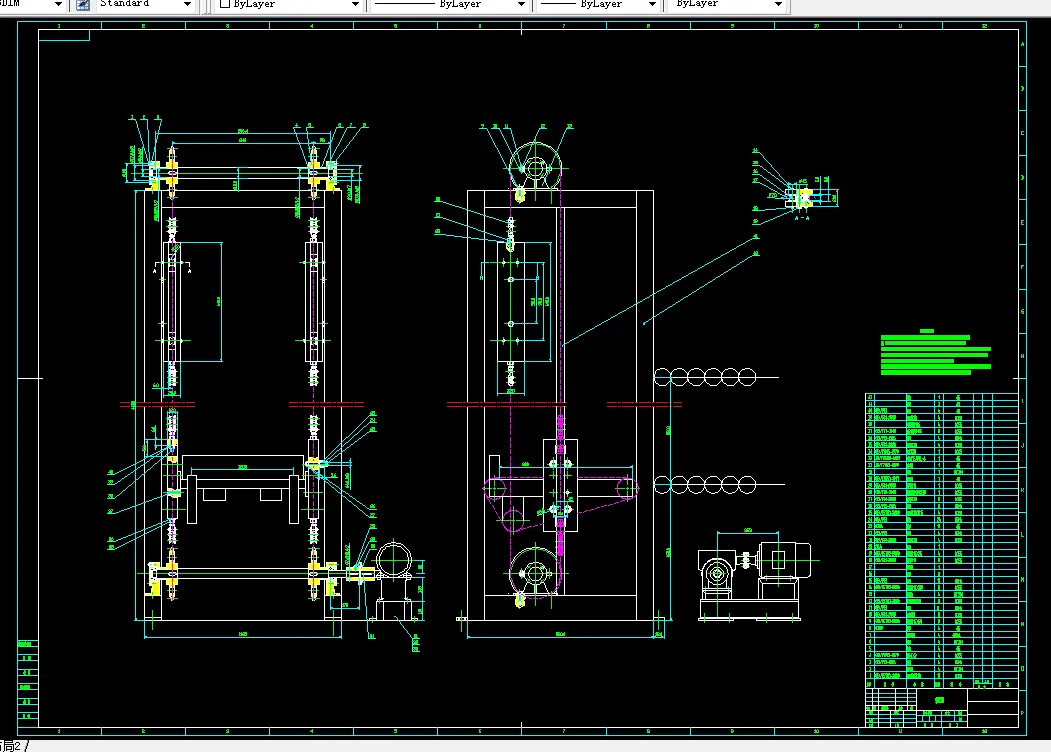Open the lineweight ByLayer dropdown
This screenshot has width=1051, height=752.
(598, 5)
